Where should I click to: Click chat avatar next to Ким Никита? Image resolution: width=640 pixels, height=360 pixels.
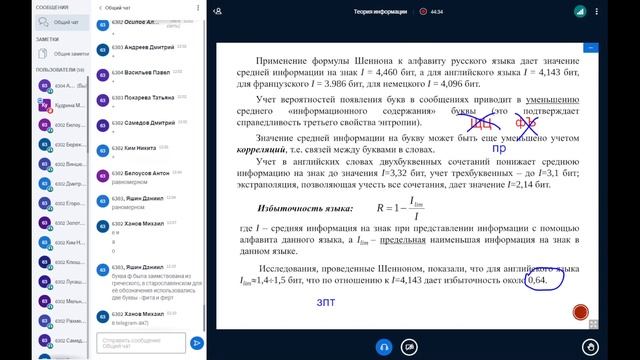(x=102, y=151)
